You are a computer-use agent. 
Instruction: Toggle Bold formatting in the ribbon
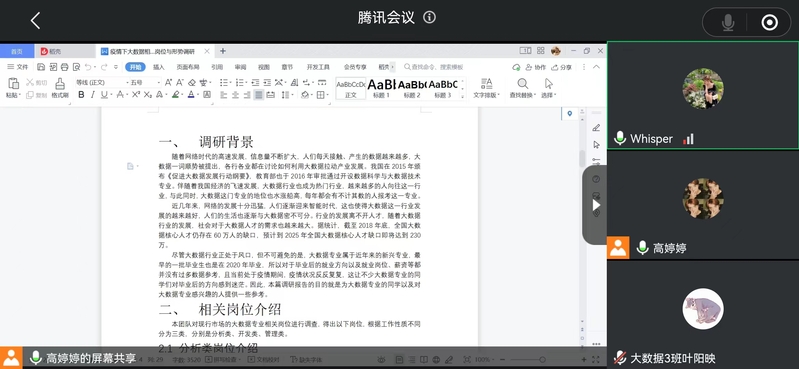(x=81, y=94)
